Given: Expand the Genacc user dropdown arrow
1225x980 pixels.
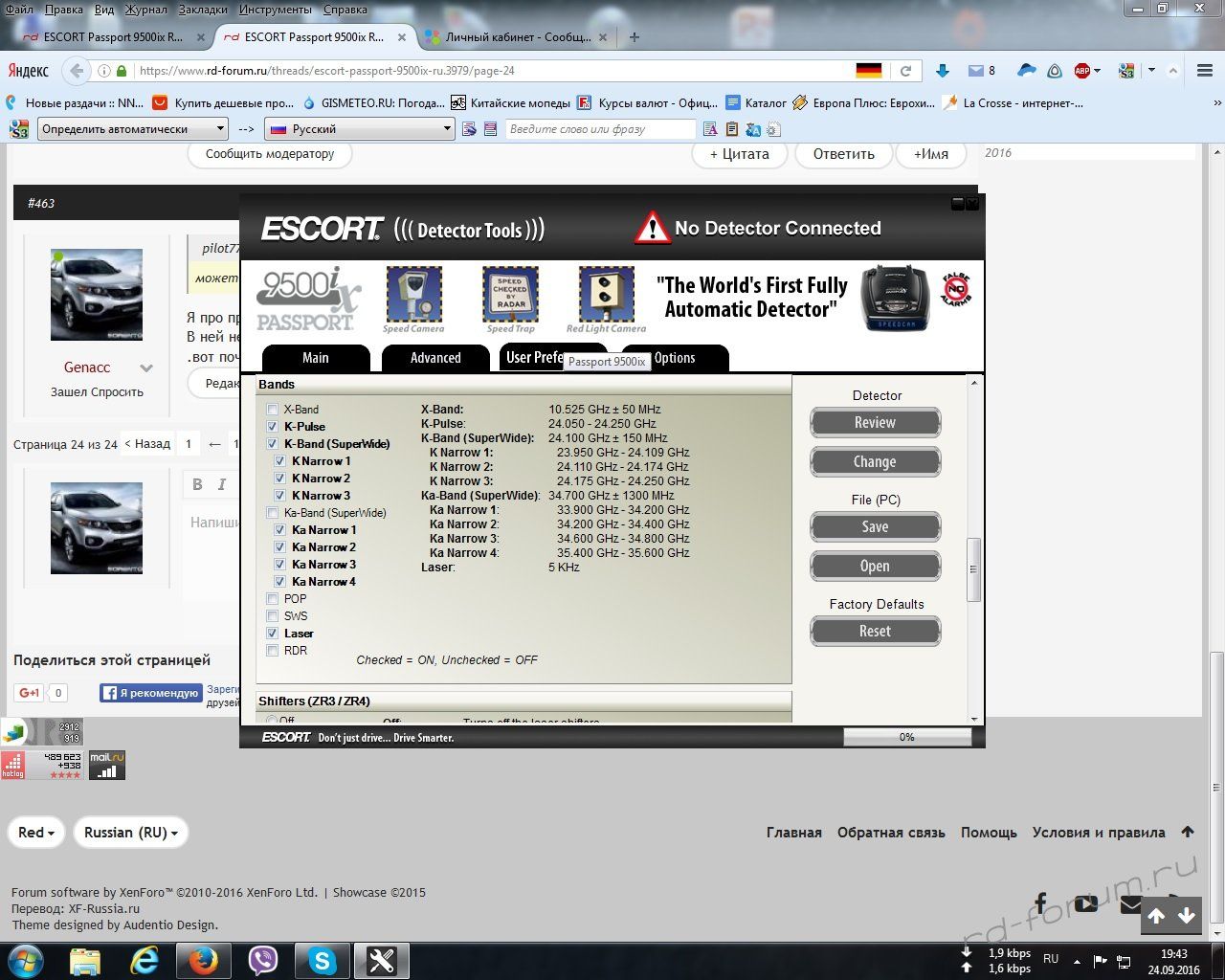Looking at the screenshot, I should [146, 367].
